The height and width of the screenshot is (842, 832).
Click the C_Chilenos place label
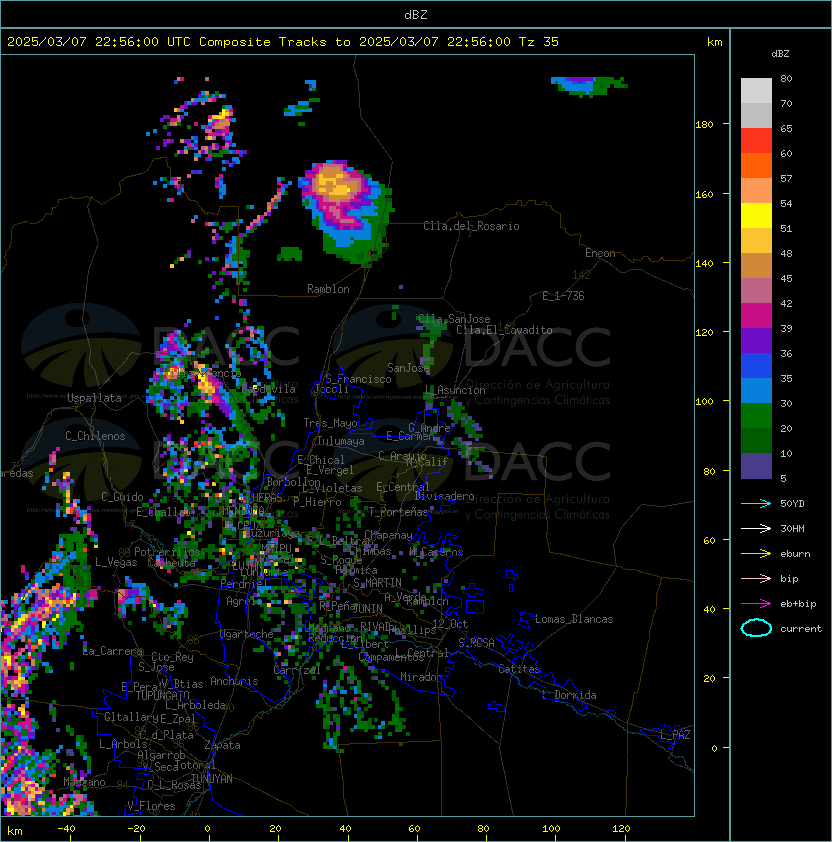point(95,436)
